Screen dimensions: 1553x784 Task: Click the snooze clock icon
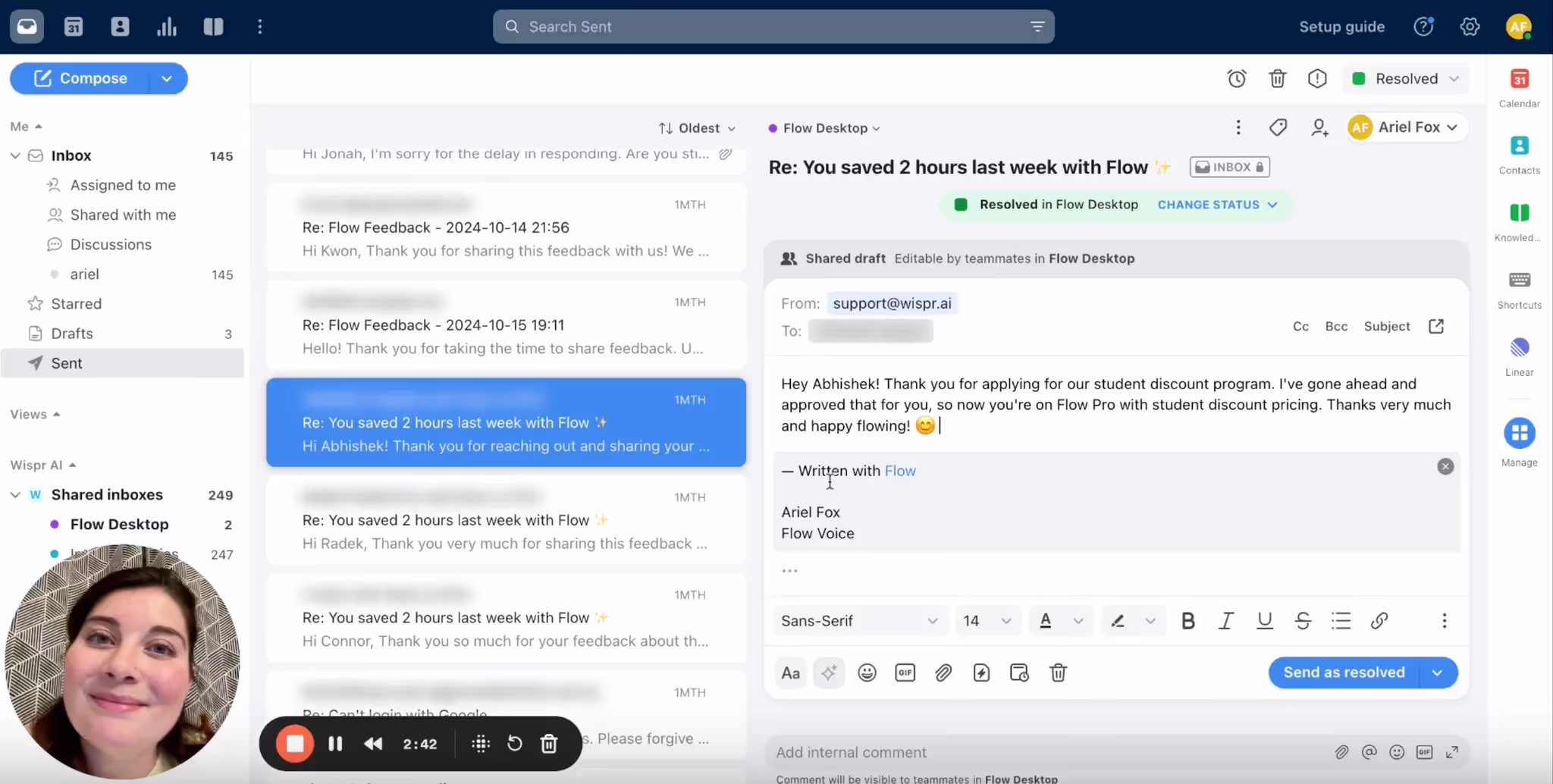coord(1237,78)
